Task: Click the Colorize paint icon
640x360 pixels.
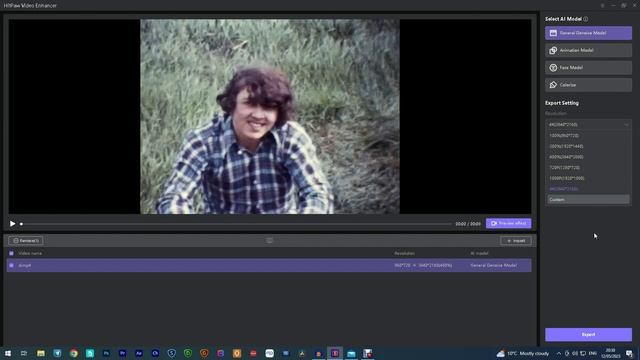Action: click(x=553, y=85)
